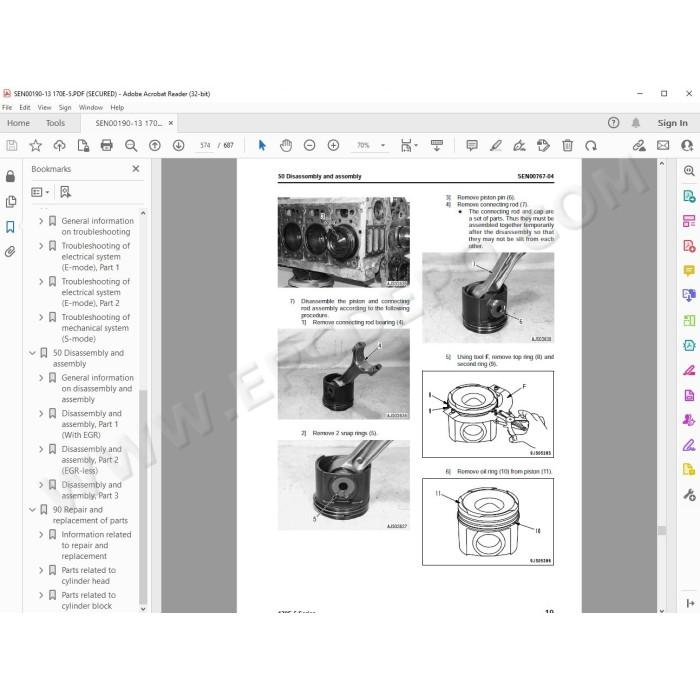
Task: Open the Sign menu
Action: [65, 108]
